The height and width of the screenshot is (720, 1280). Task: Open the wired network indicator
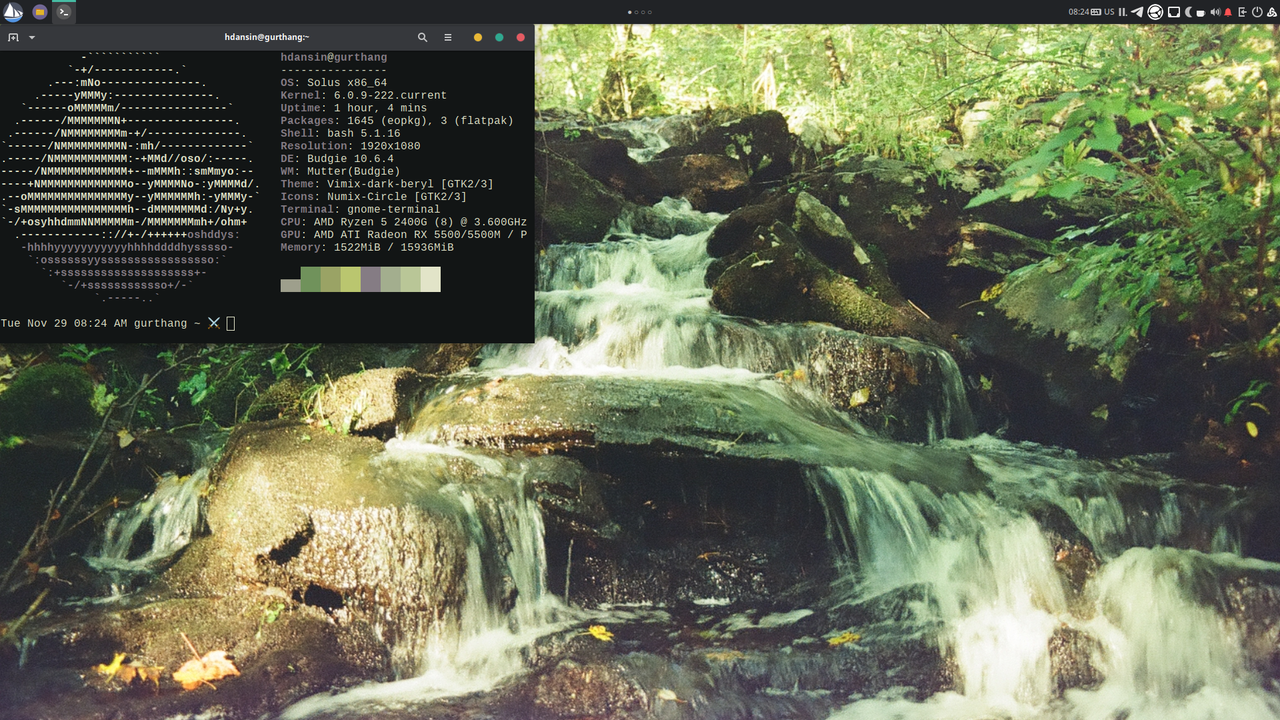tap(1174, 12)
